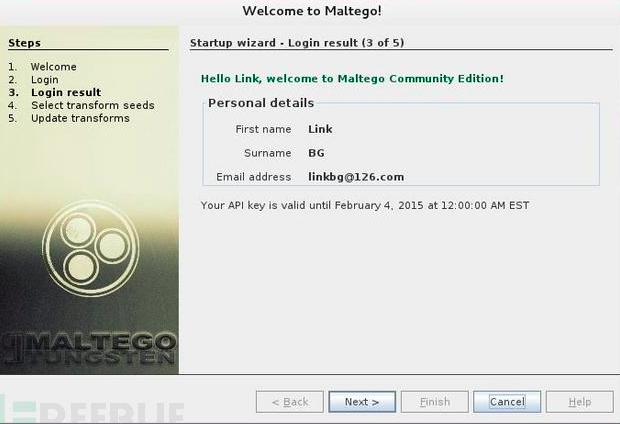Click the green Hello Link welcome heading
This screenshot has height=424, width=620.
tap(352, 79)
